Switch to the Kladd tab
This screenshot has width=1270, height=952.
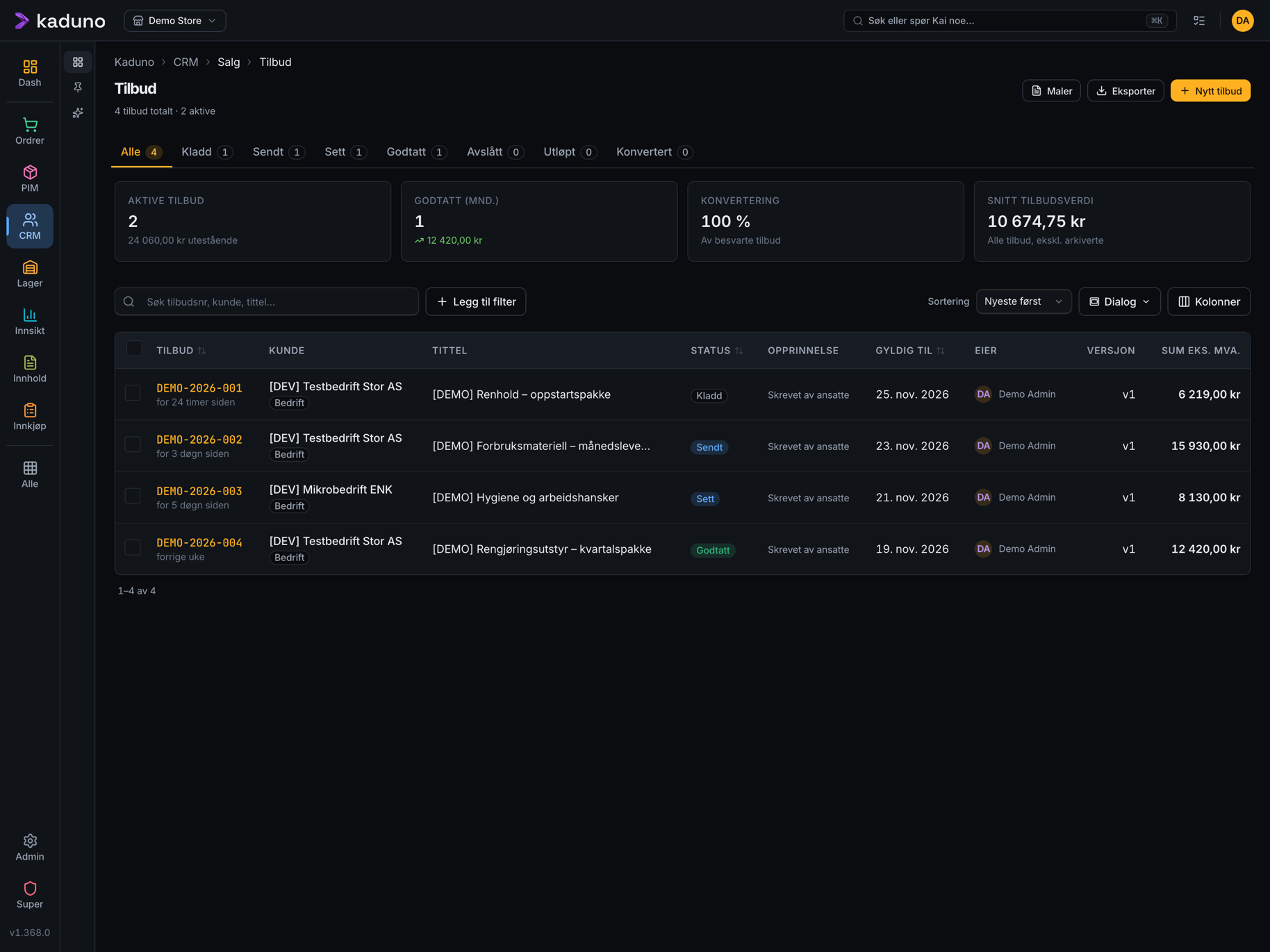coord(207,152)
